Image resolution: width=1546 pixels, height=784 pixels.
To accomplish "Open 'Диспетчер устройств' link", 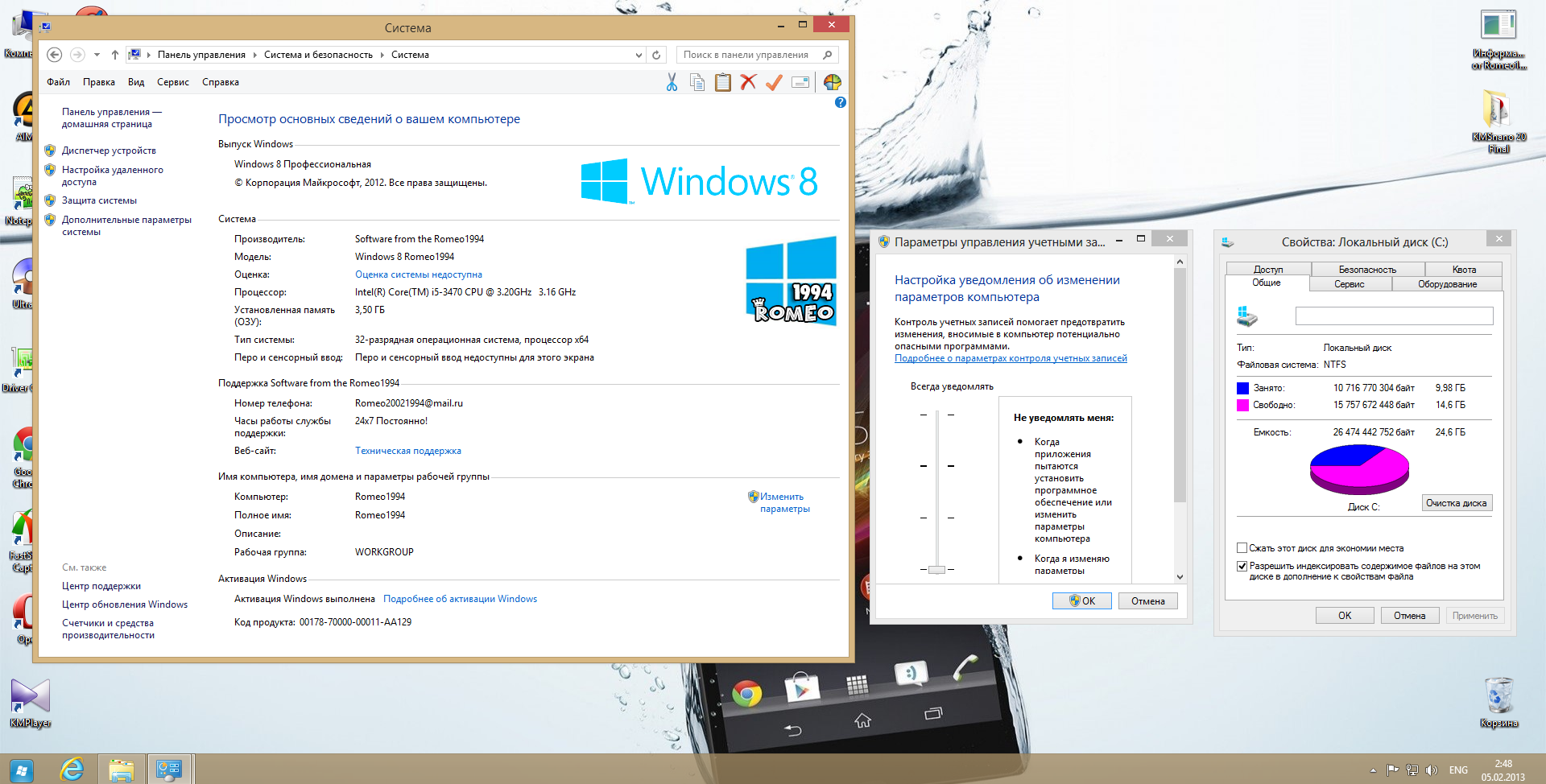I will point(109,151).
